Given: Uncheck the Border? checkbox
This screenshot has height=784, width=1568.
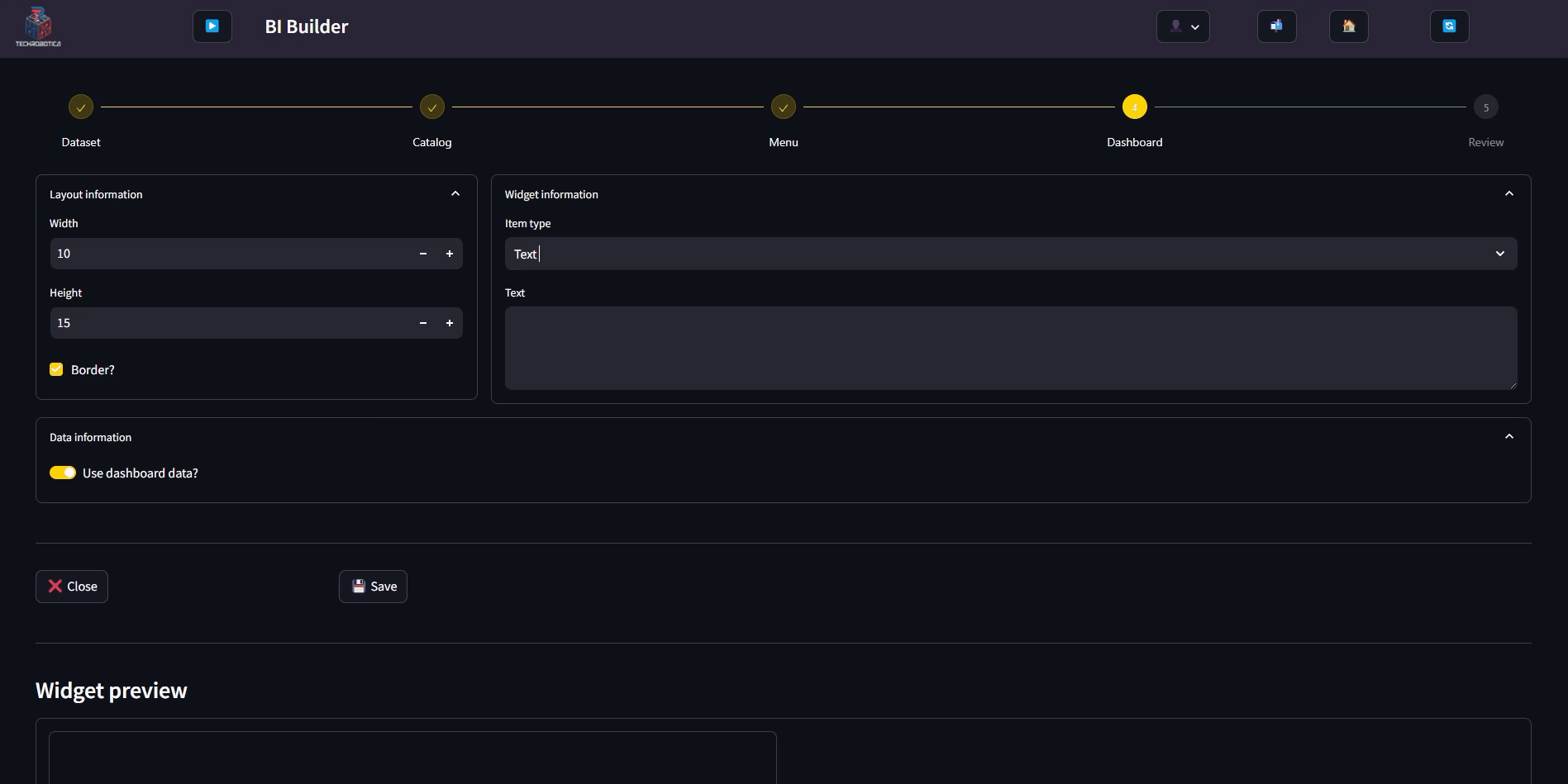Looking at the screenshot, I should (56, 369).
